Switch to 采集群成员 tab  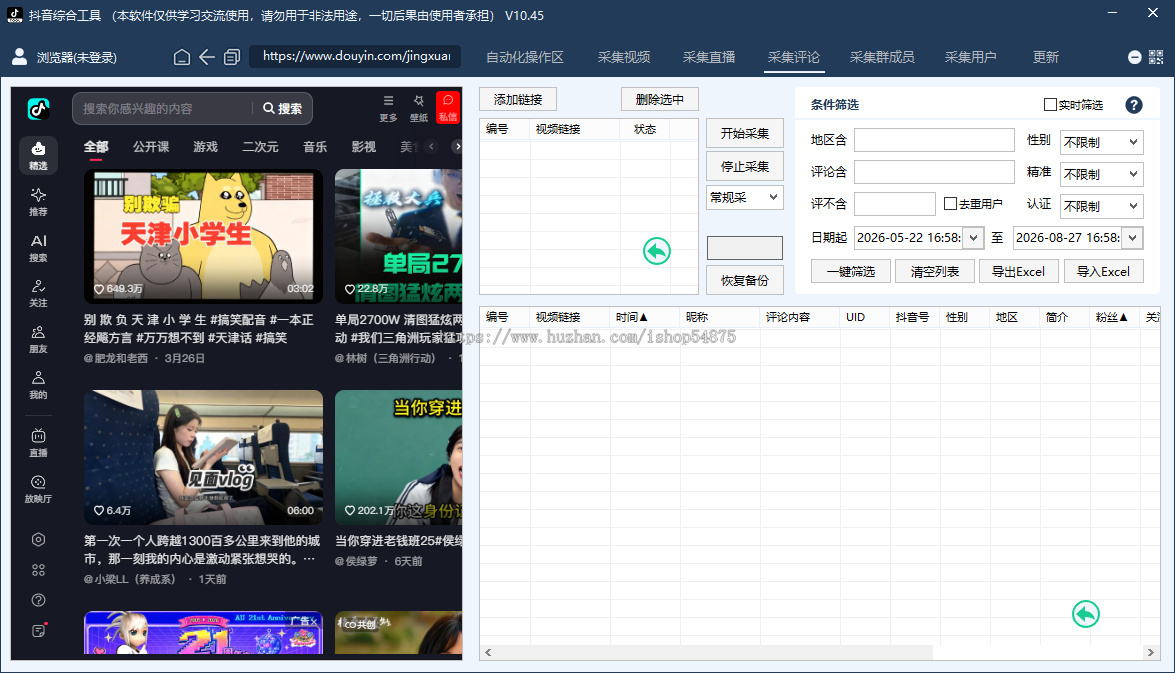pyautogui.click(x=882, y=57)
